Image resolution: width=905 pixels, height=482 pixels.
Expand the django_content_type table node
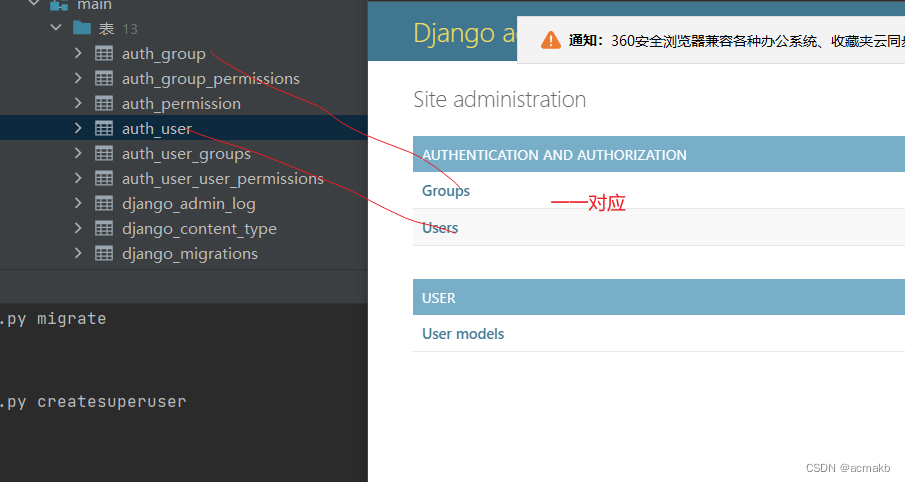(x=78, y=228)
